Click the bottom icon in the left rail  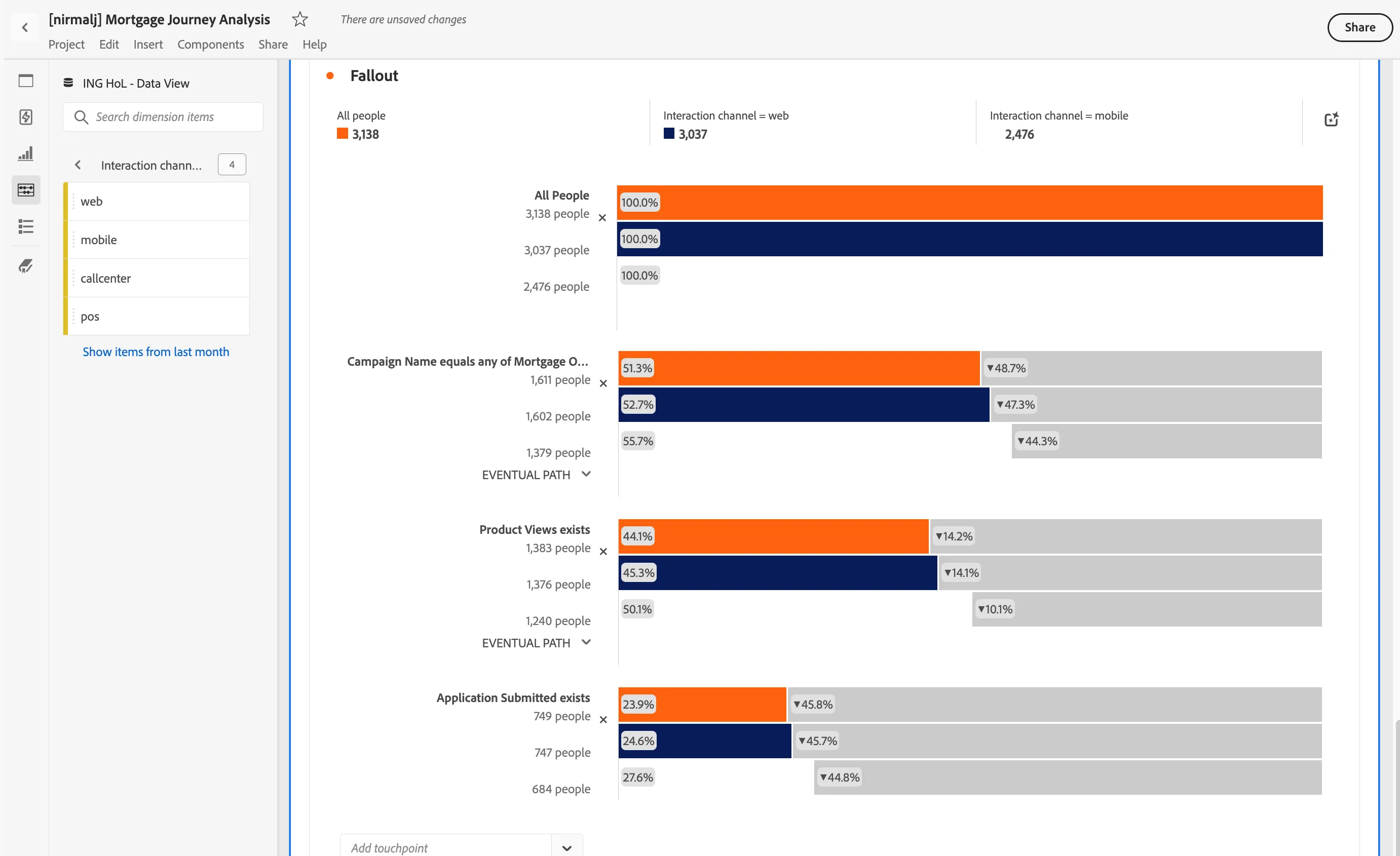25,265
